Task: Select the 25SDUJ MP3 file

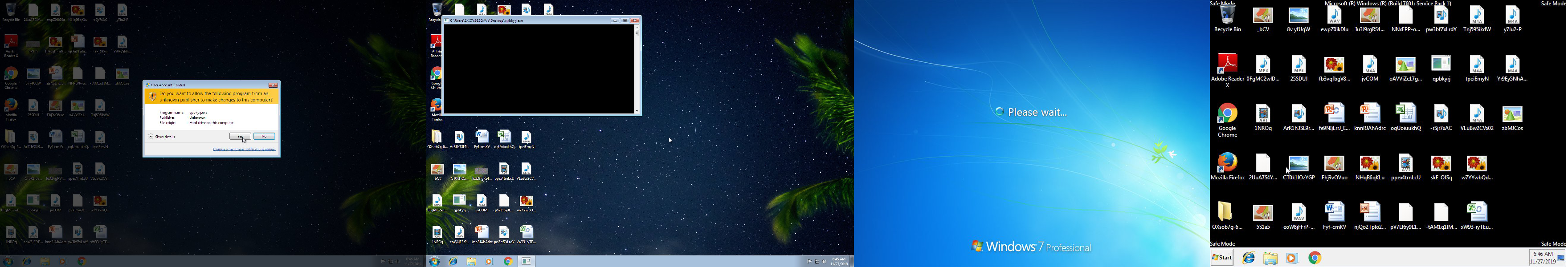Action: point(1299,69)
